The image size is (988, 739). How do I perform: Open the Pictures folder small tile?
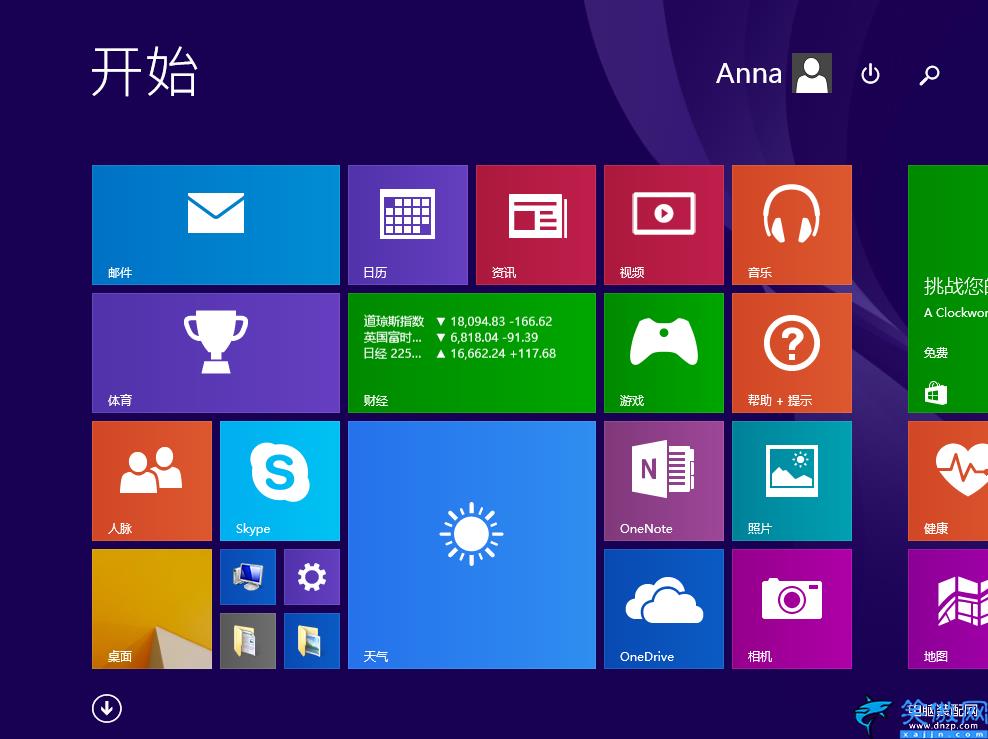tap(312, 641)
